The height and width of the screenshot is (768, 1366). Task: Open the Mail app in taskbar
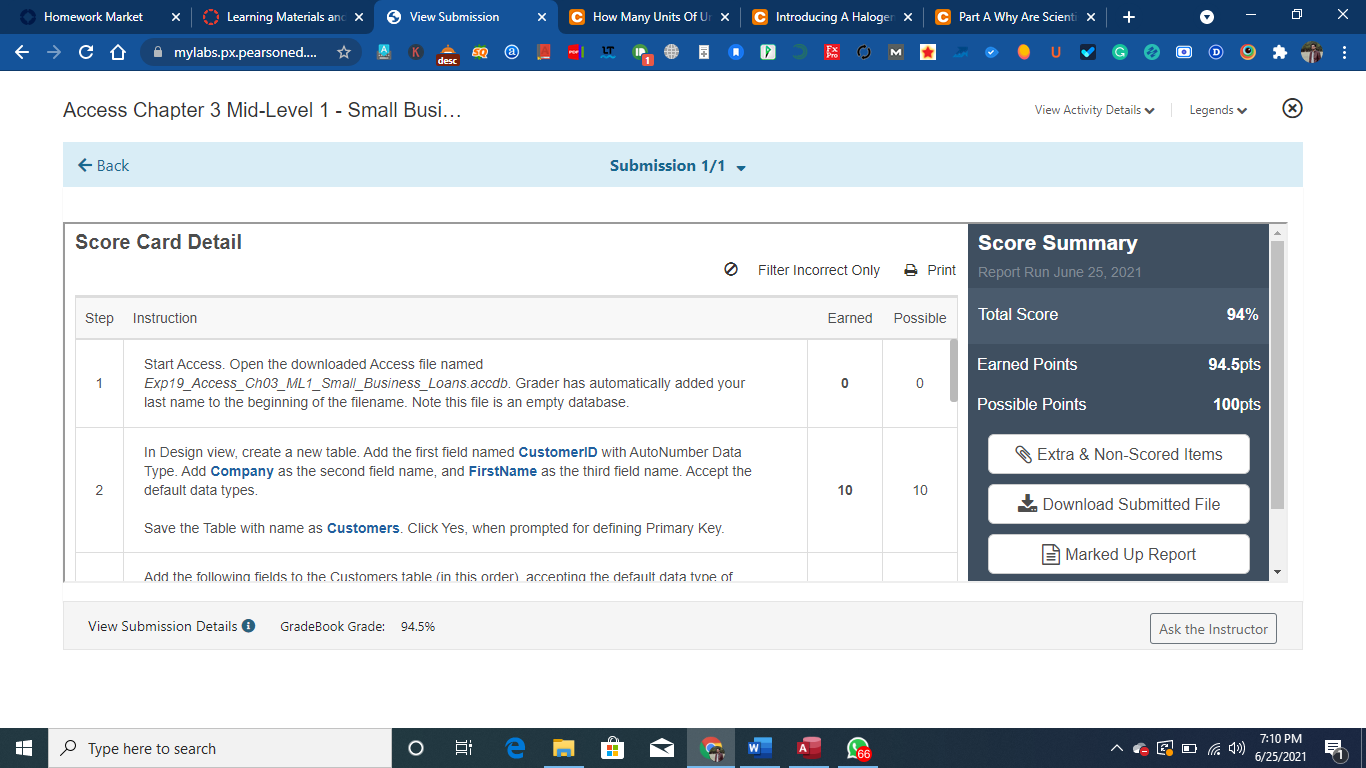(661, 748)
